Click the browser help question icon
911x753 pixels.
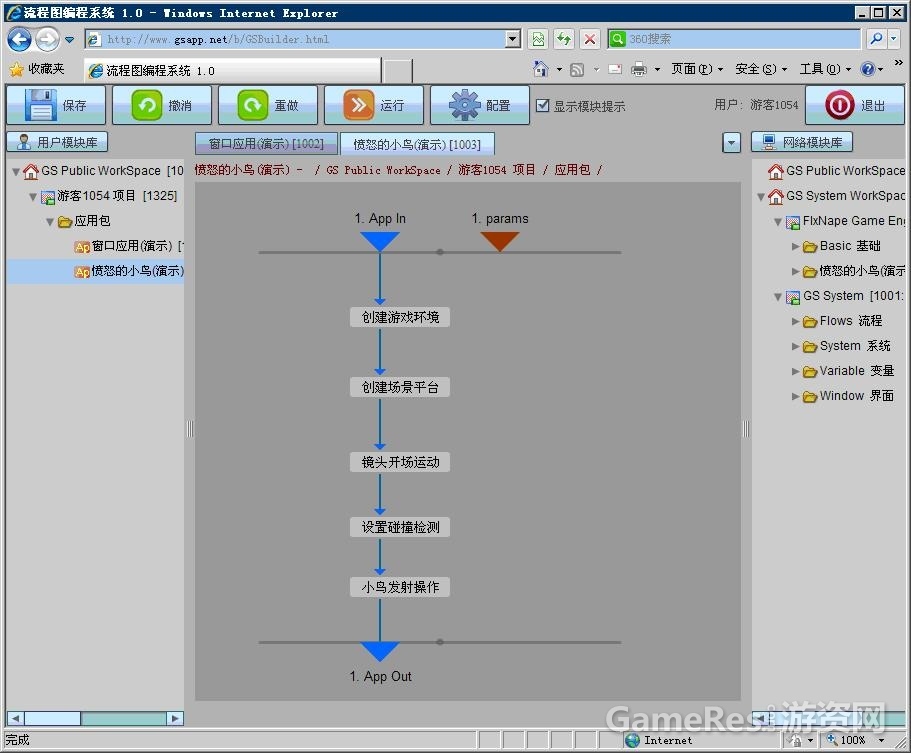click(x=867, y=69)
